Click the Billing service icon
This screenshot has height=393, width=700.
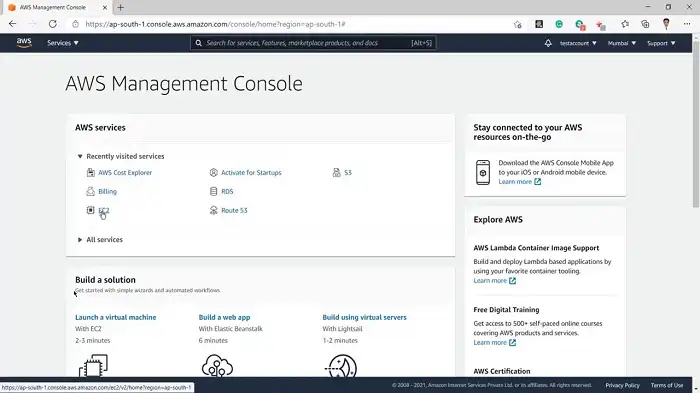pos(91,191)
